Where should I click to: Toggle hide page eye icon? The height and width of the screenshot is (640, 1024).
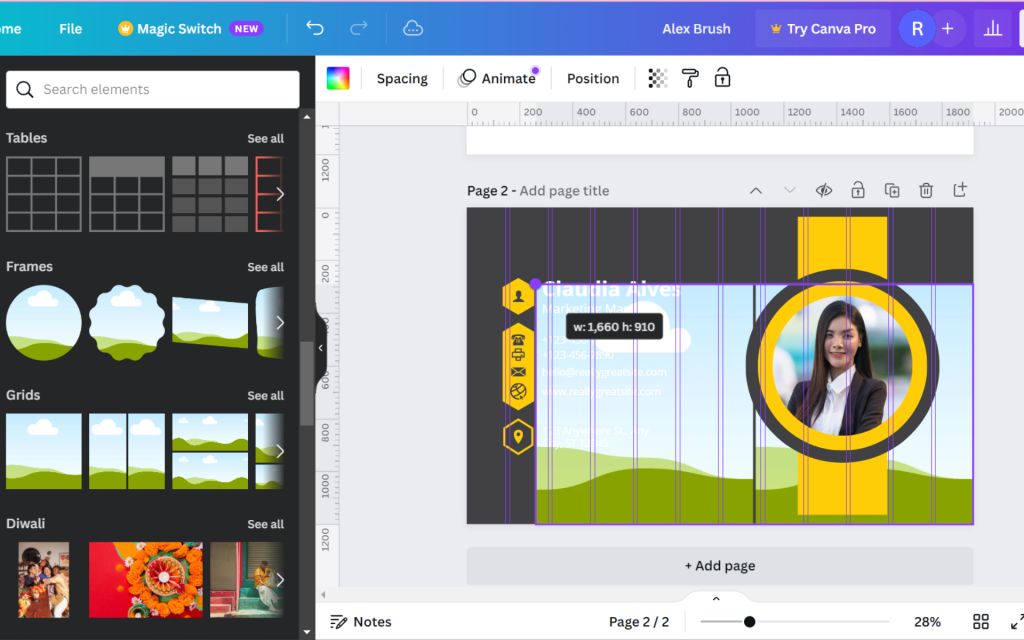tap(824, 191)
